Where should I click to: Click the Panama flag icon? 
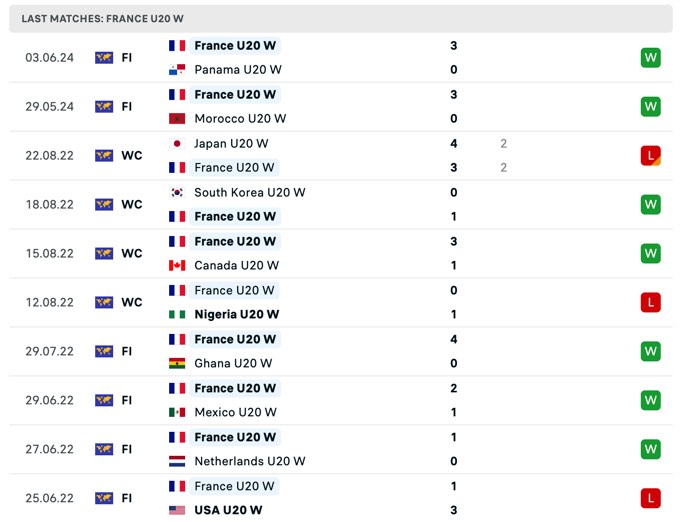(177, 70)
